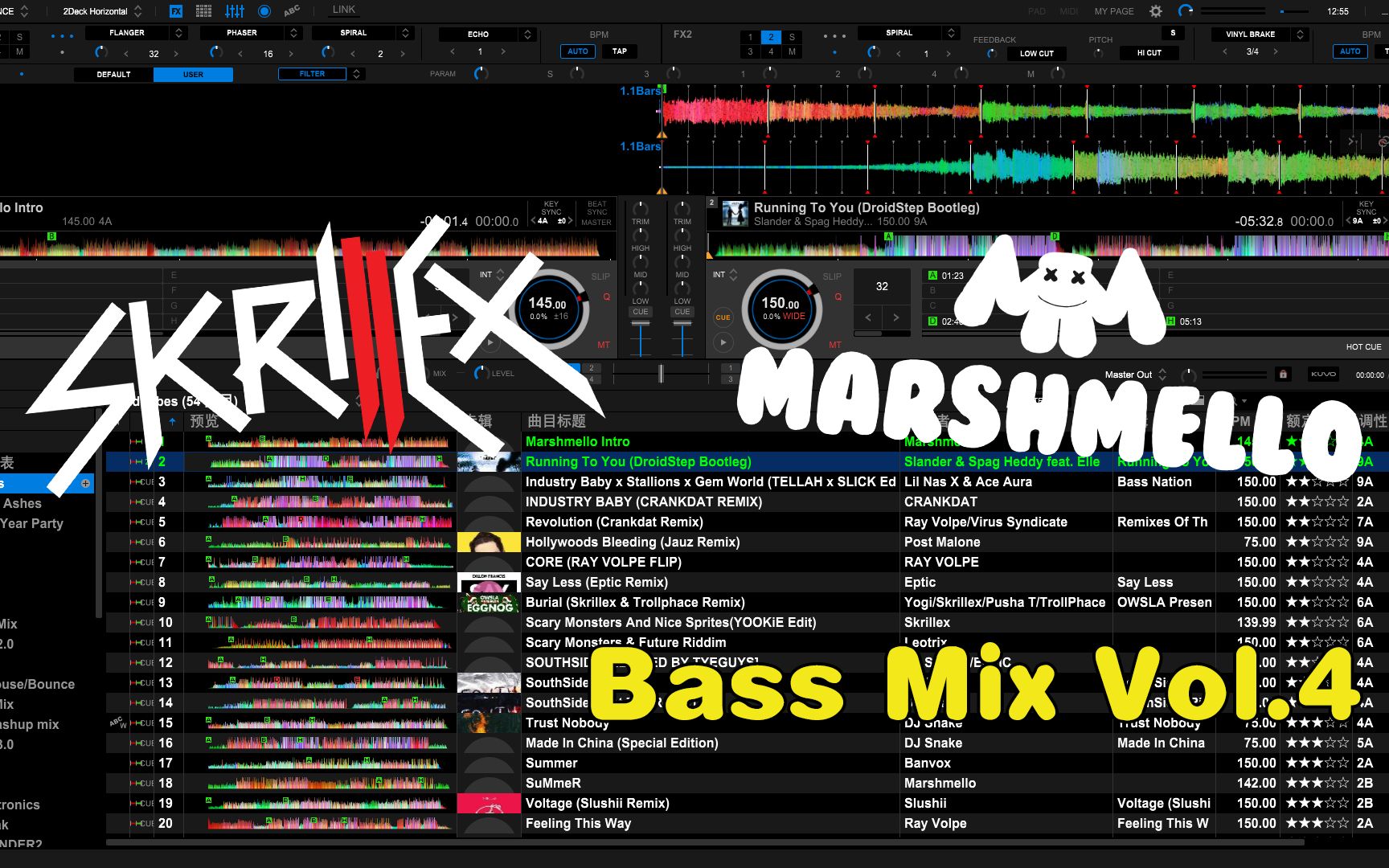Screen dimensions: 1389x868
Task: Click the LOW CUT button
Action: pyautogui.click(x=1037, y=53)
